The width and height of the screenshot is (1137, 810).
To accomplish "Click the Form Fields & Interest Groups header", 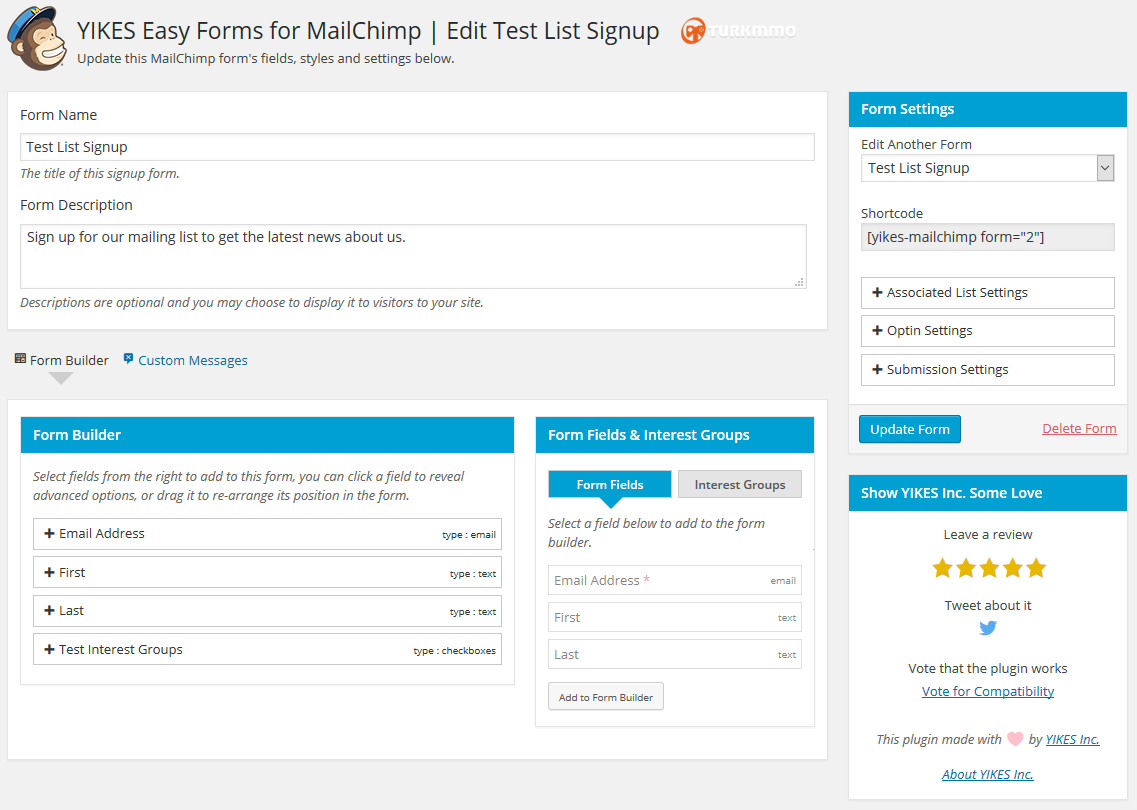I will coord(674,435).
